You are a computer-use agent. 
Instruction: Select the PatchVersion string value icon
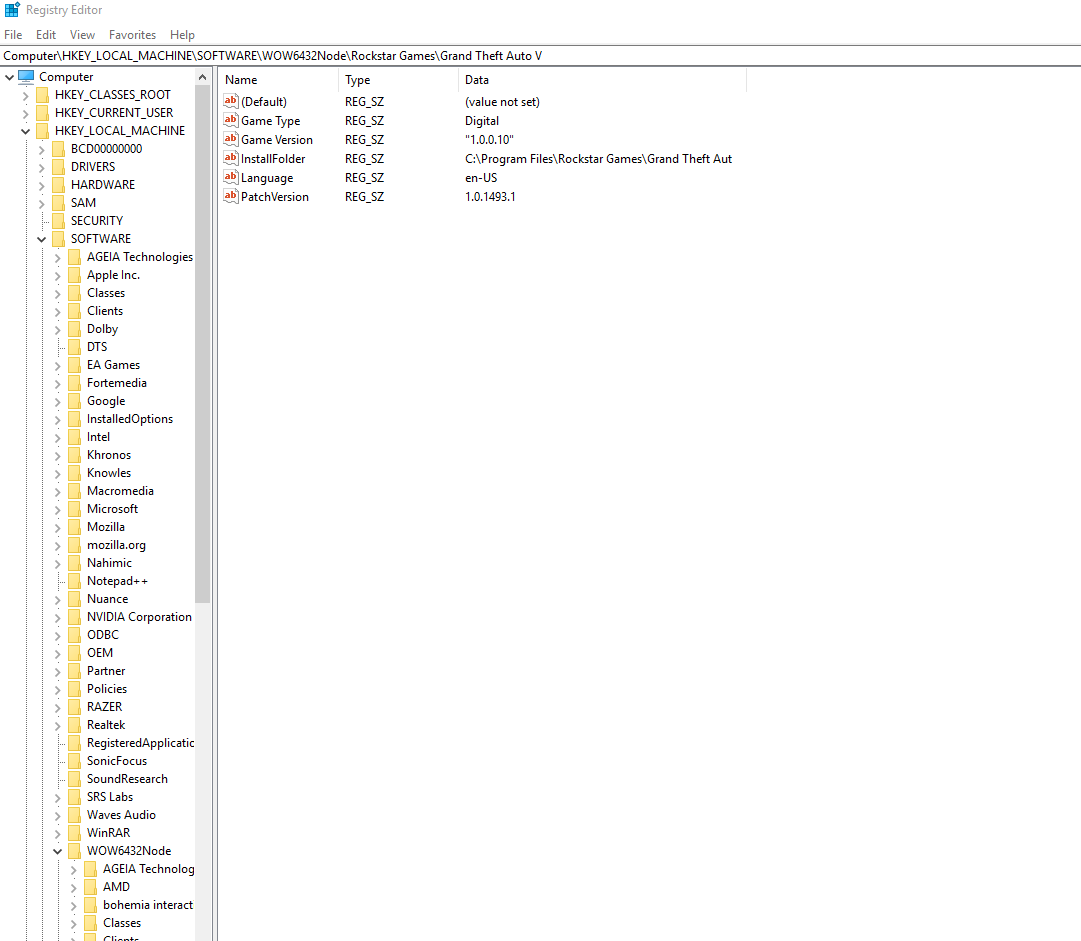231,196
